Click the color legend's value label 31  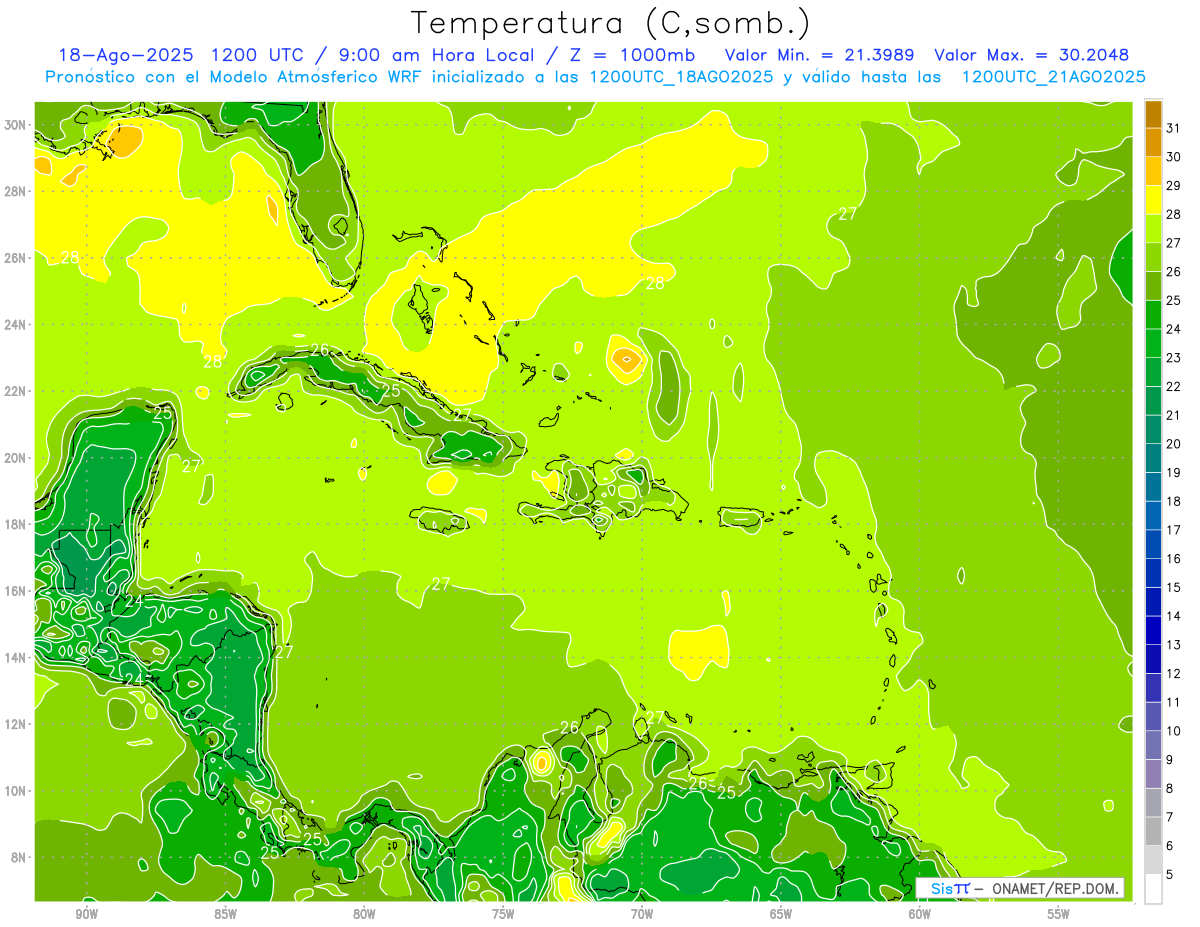click(x=1174, y=128)
